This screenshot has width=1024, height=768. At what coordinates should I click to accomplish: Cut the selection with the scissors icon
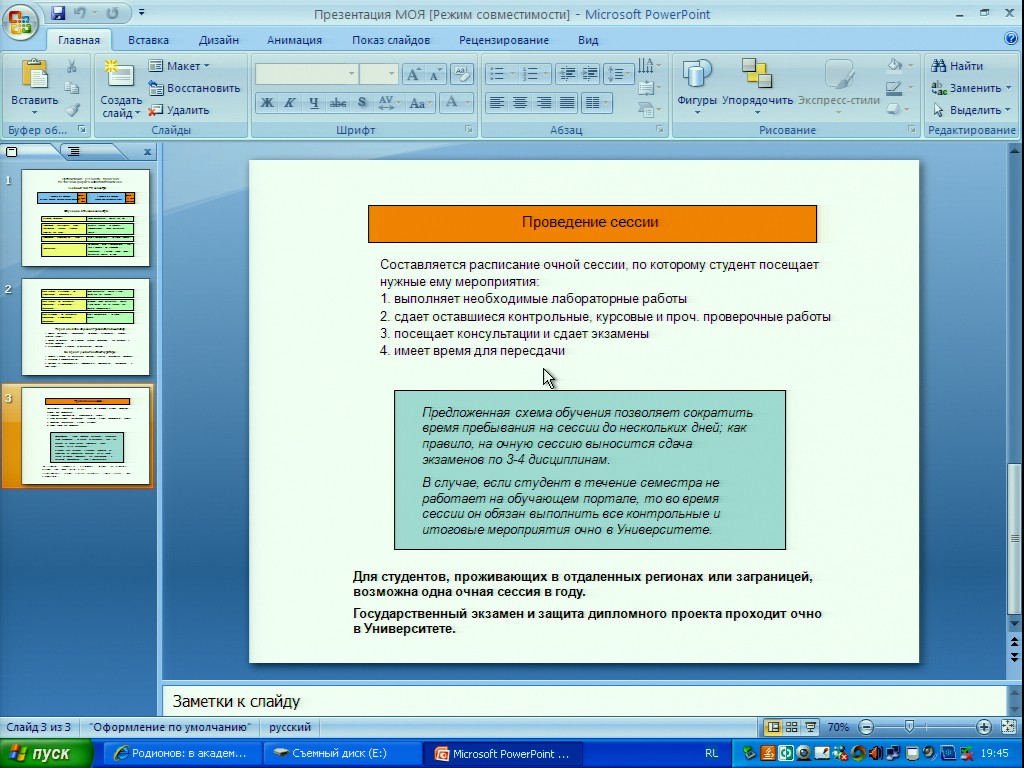72,66
